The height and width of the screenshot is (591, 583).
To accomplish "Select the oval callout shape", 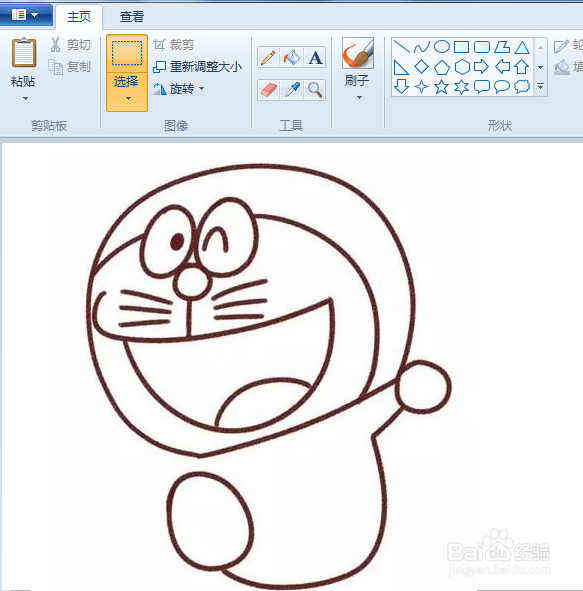I will tap(502, 87).
